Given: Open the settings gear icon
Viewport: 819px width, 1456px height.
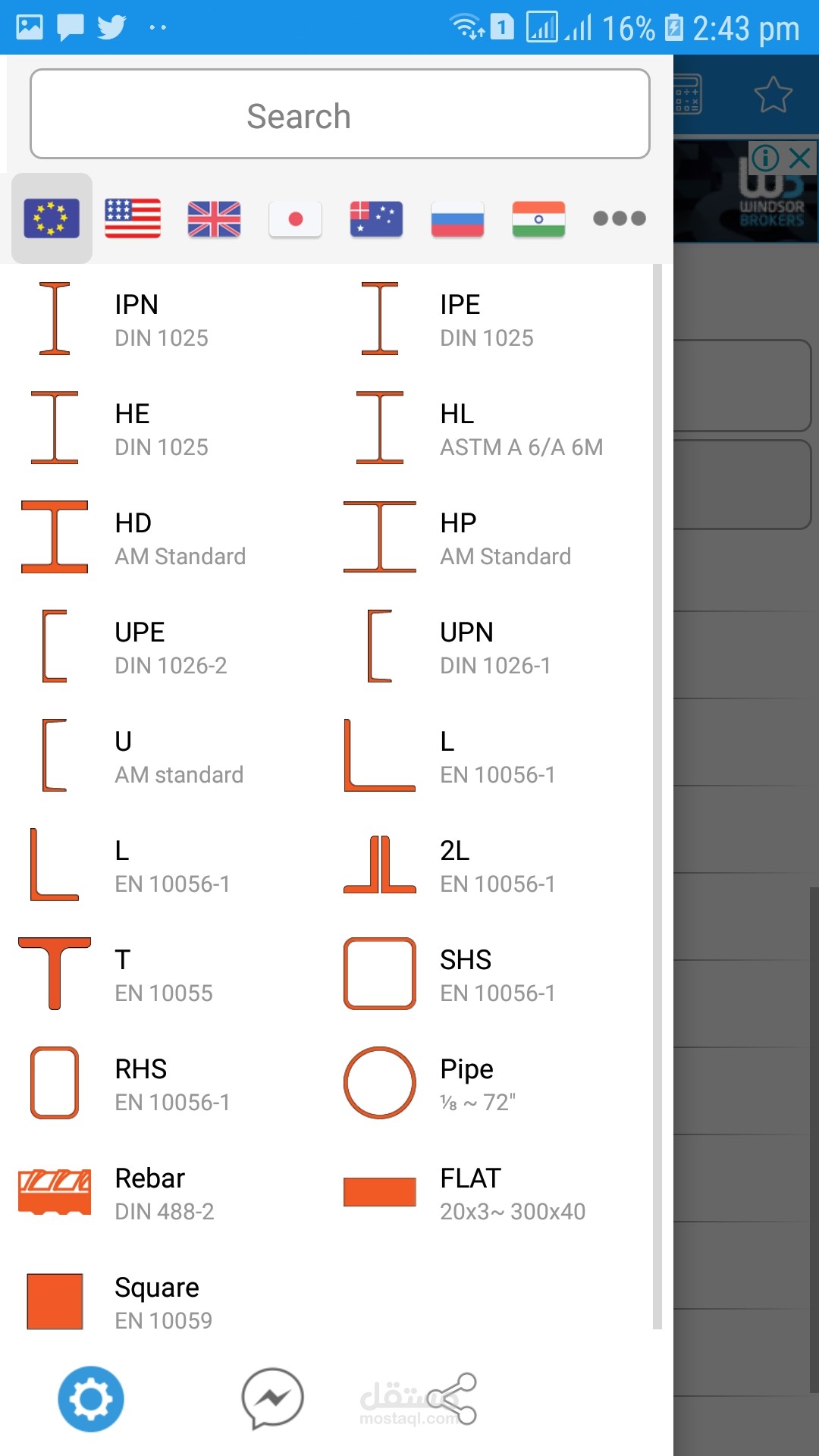Looking at the screenshot, I should [x=91, y=1399].
